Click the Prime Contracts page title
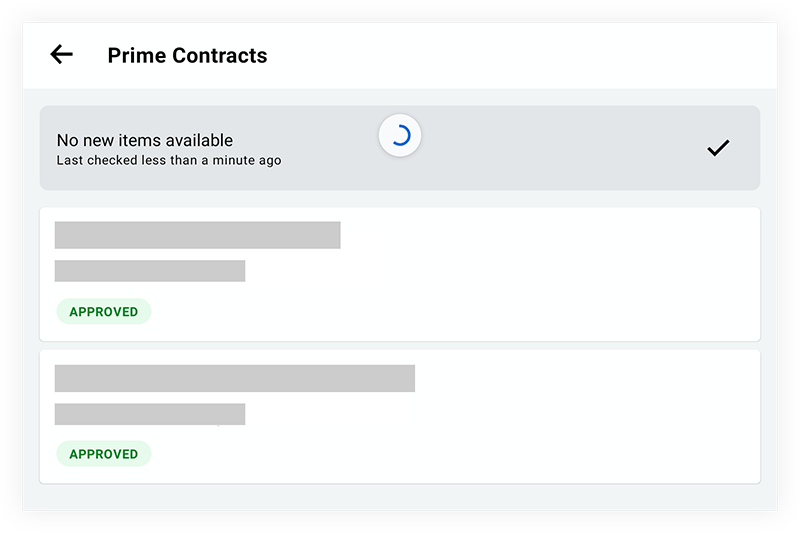The height and width of the screenshot is (533, 800). click(187, 55)
